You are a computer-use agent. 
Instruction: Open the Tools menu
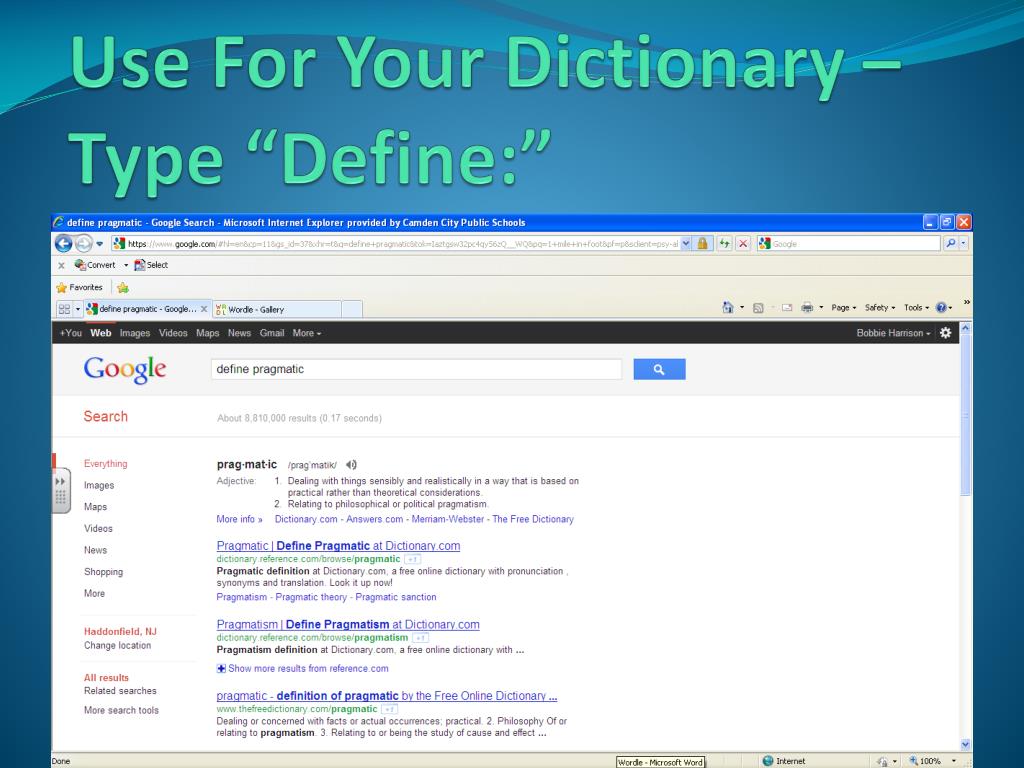pyautogui.click(x=916, y=308)
